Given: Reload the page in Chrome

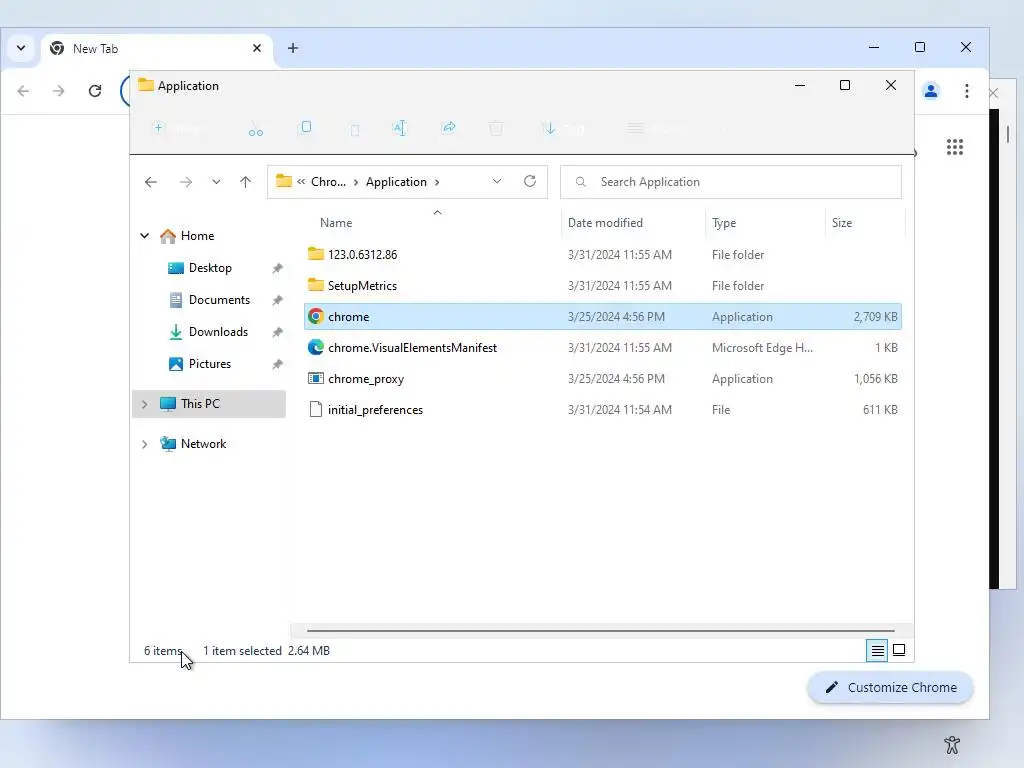Looking at the screenshot, I should pyautogui.click(x=95, y=91).
